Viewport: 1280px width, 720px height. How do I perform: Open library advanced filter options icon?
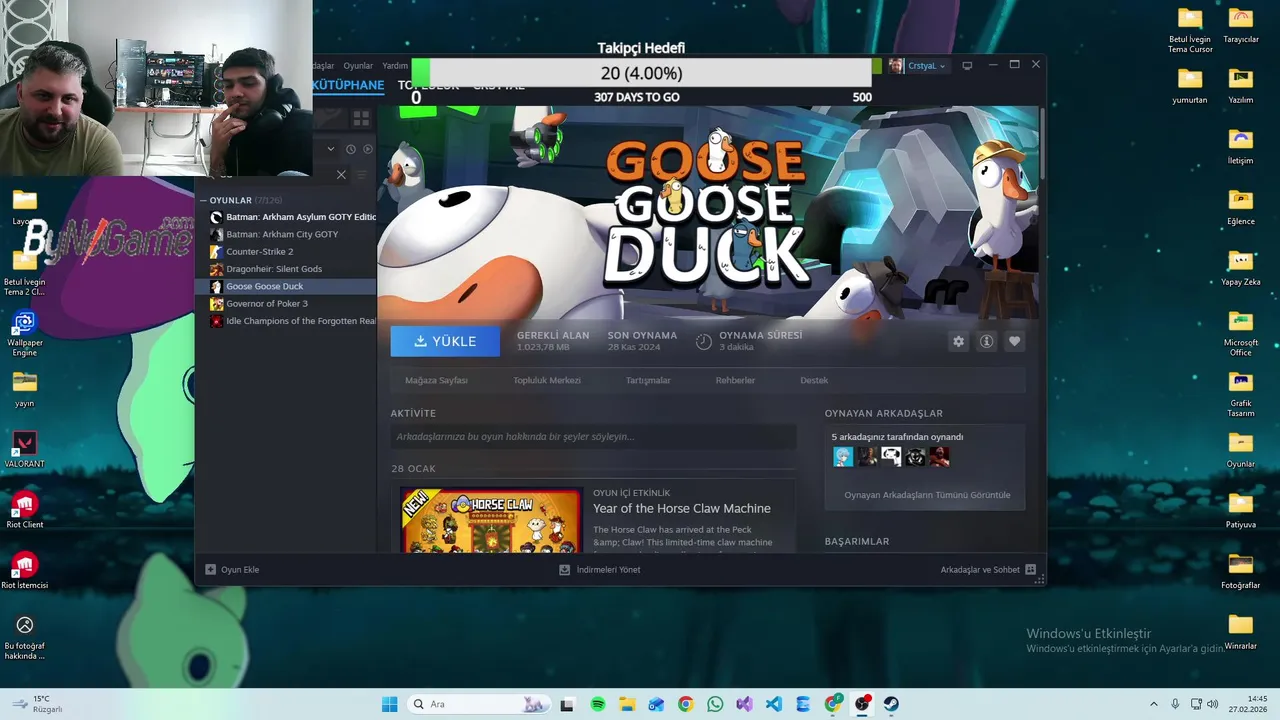[x=362, y=174]
